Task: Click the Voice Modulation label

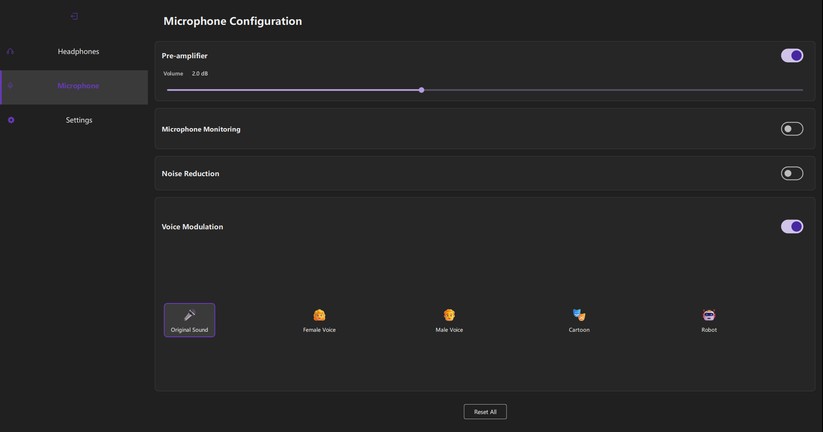Action: click(x=192, y=227)
